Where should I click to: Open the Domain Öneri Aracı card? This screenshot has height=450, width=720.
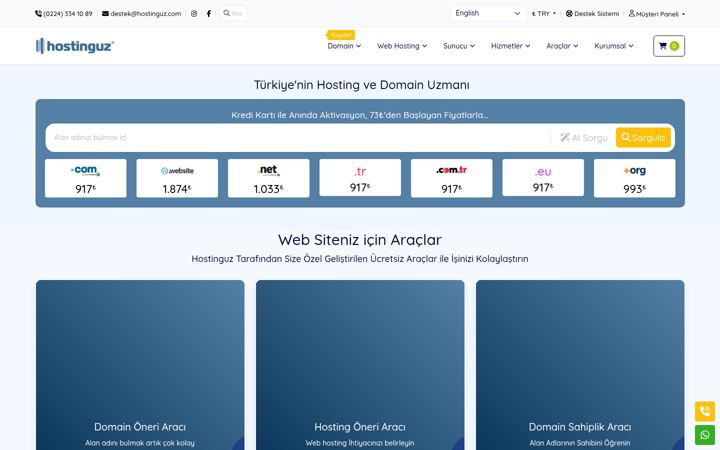pyautogui.click(x=140, y=365)
